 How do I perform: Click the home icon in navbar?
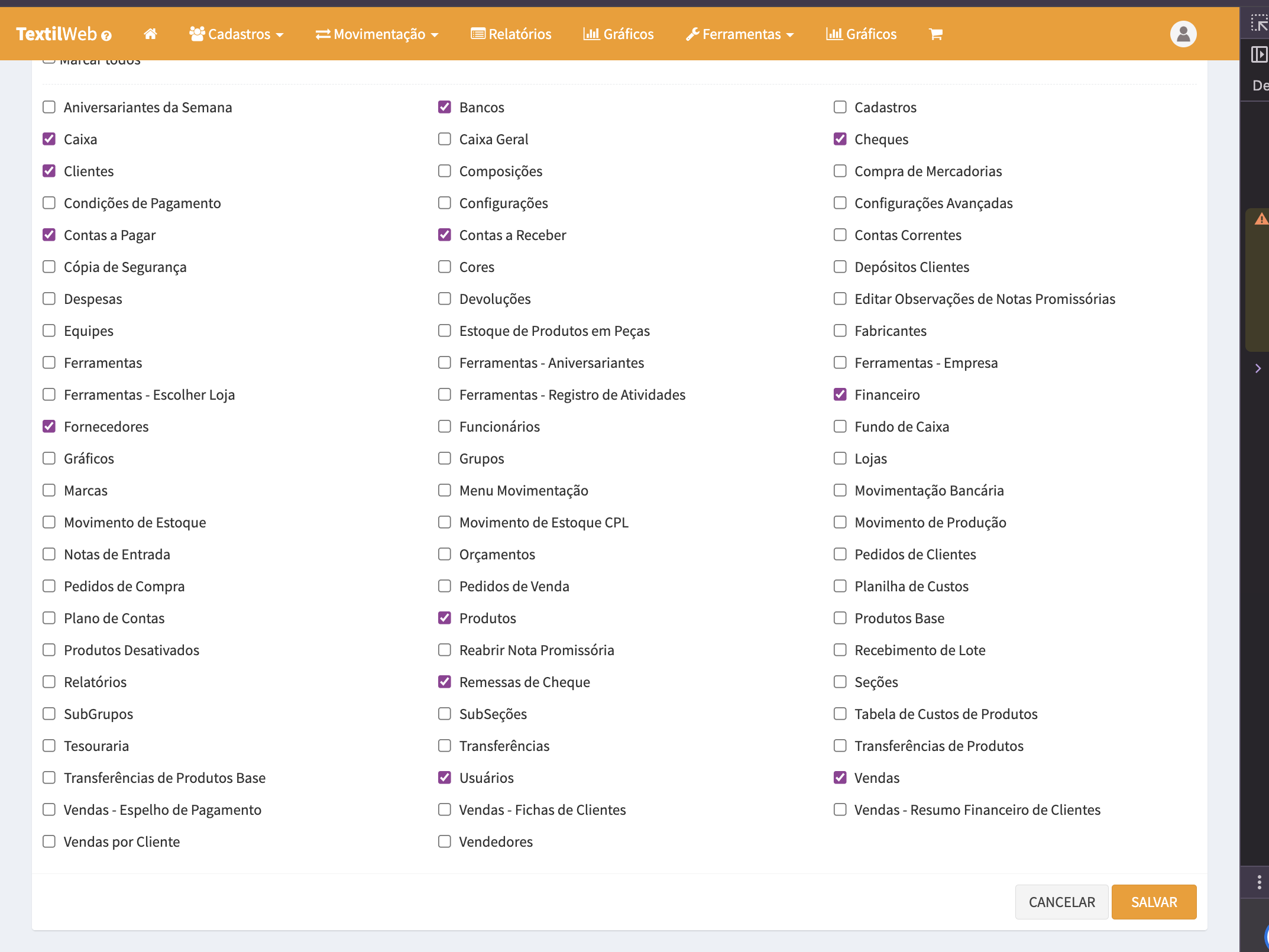click(150, 34)
